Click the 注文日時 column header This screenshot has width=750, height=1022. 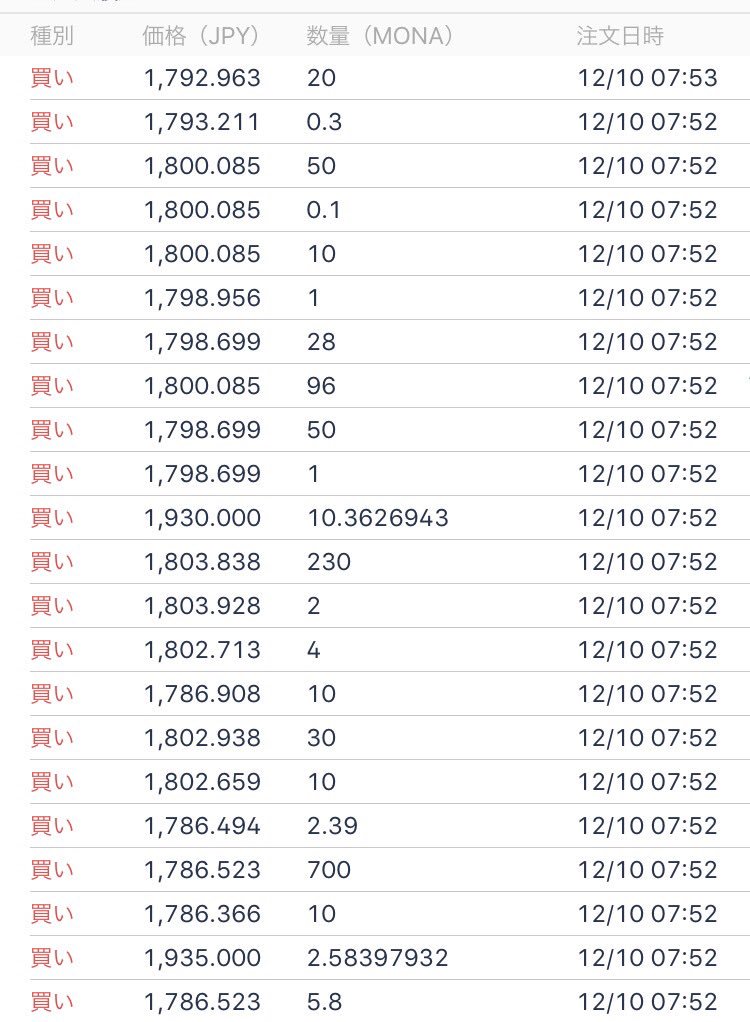620,35
